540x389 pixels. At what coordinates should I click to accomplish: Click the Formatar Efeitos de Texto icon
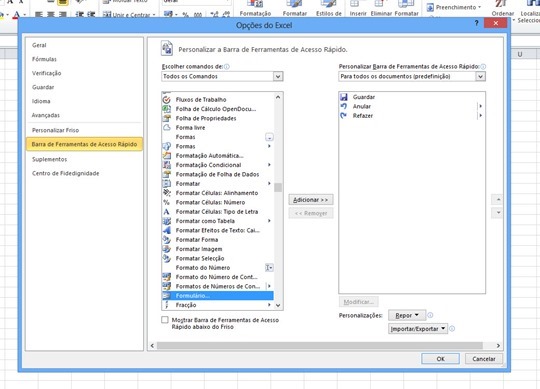167,230
